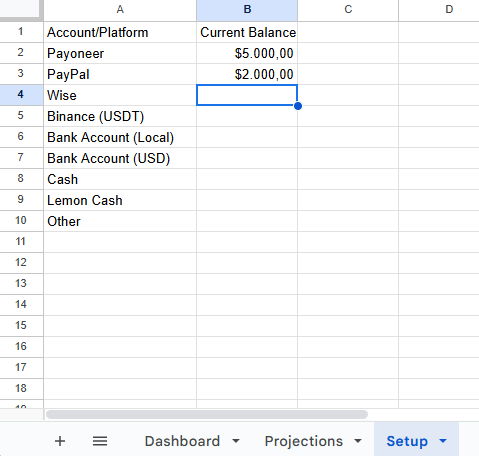
Task: Open the all sheets list icon
Action: click(100, 441)
